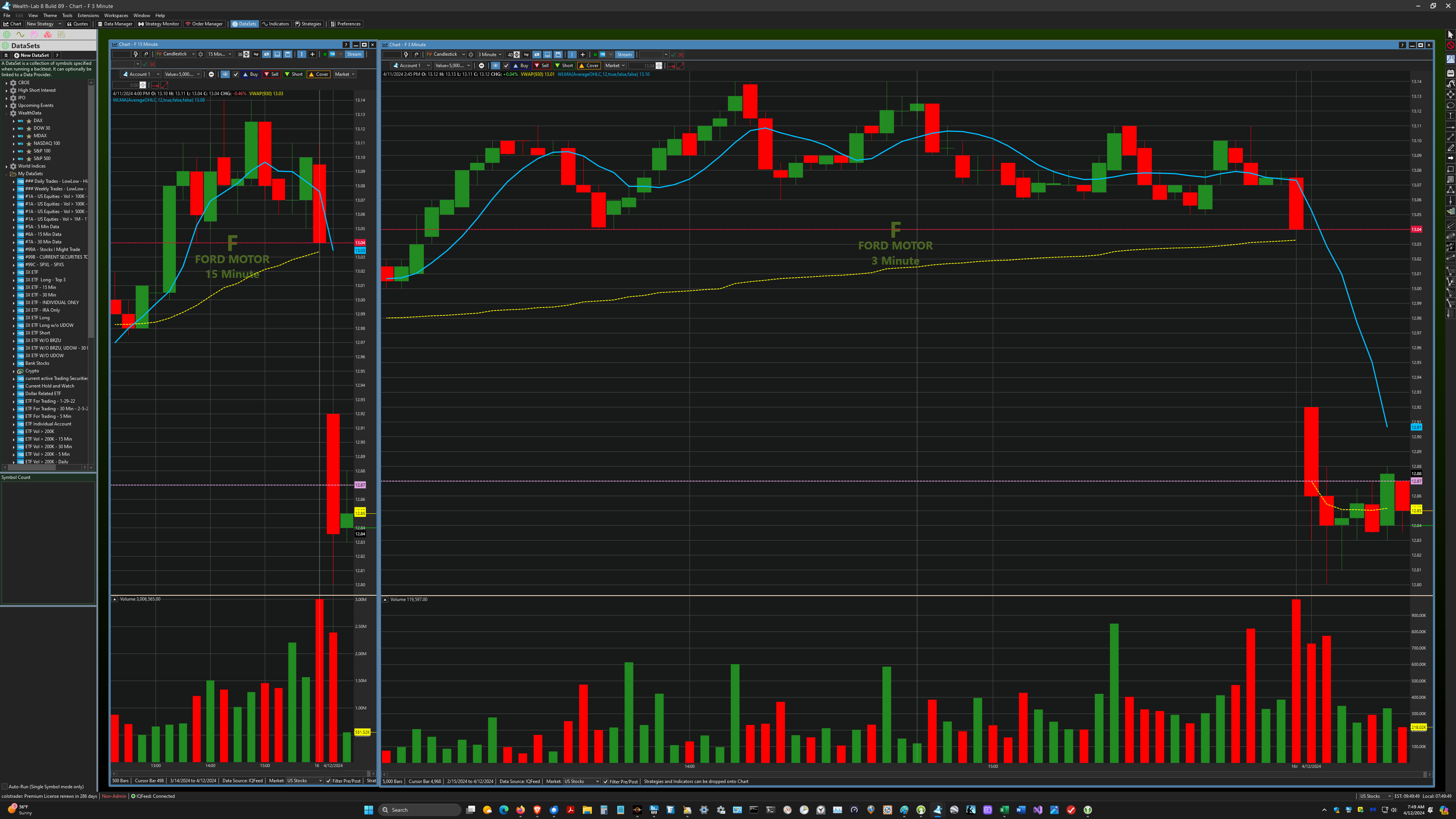This screenshot has height=819, width=1456.
Task: Click Stream button in 3 Minute chart
Action: (624, 54)
